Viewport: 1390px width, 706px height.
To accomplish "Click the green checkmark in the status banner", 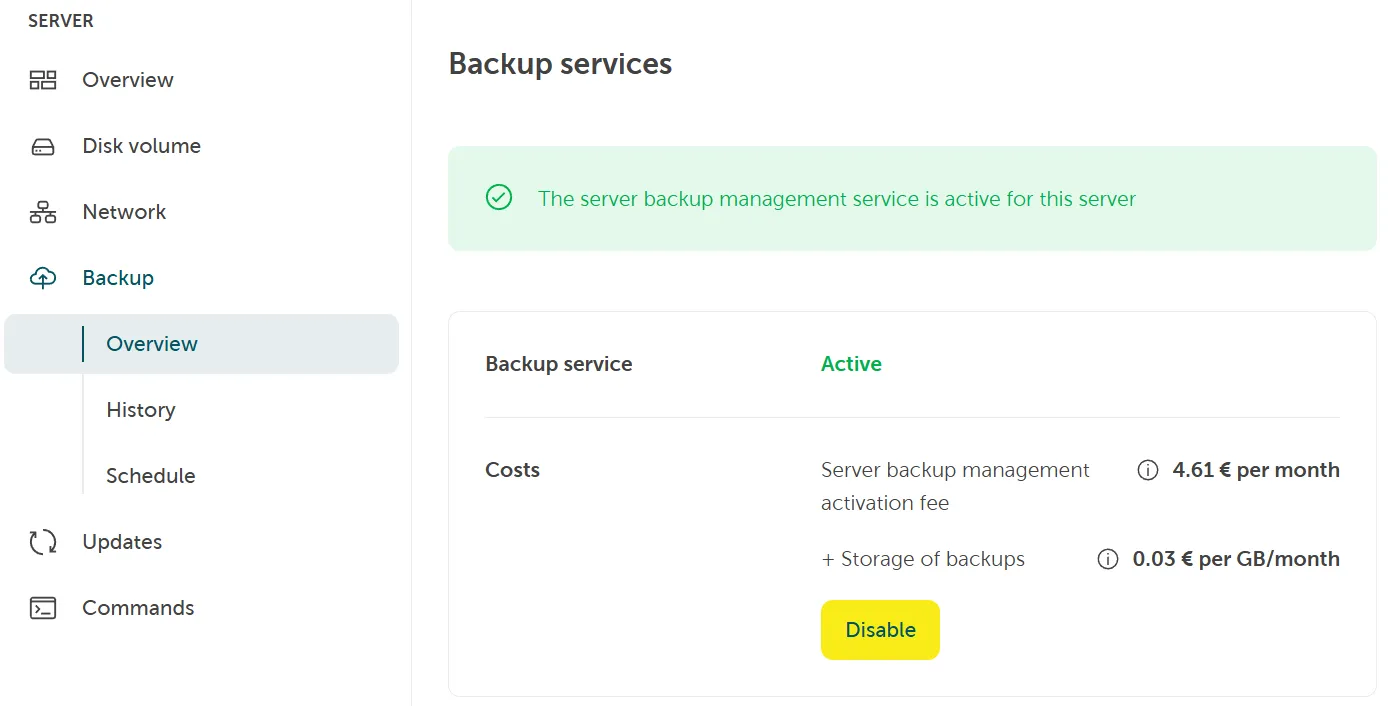I will 498,198.
